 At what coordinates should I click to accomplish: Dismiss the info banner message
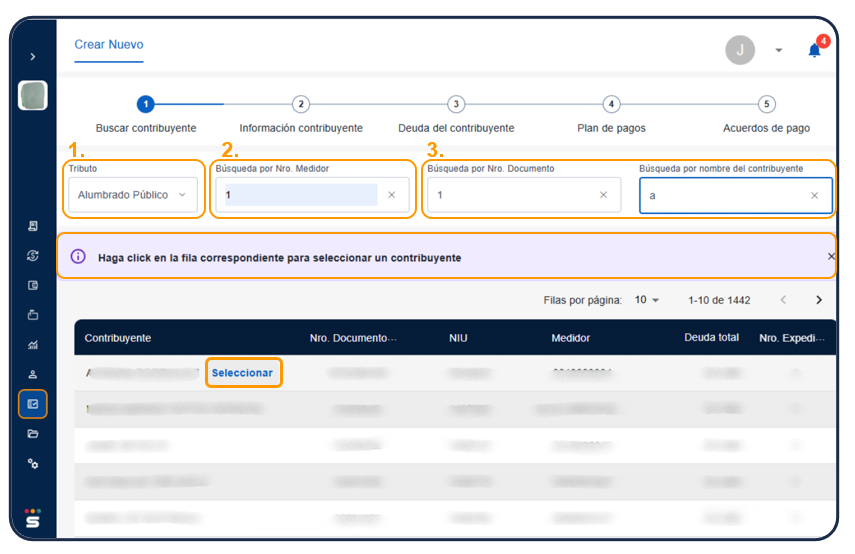(831, 257)
